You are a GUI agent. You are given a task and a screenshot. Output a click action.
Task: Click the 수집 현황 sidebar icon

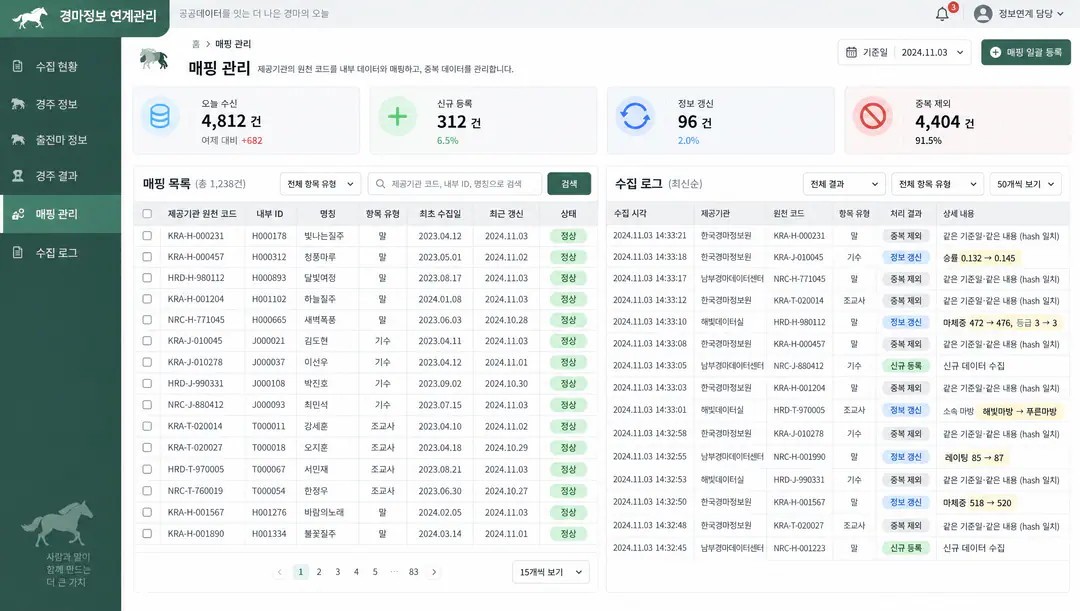(x=18, y=66)
